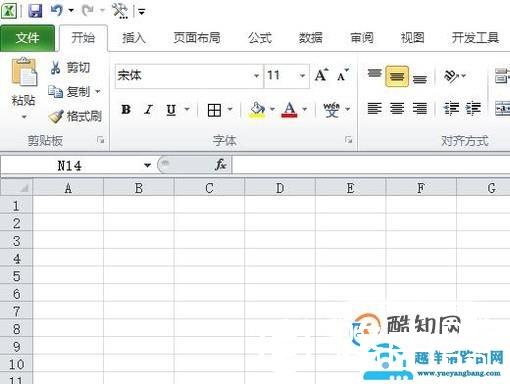510x384 pixels.
Task: Switch to the 公式 tab
Action: (260, 38)
